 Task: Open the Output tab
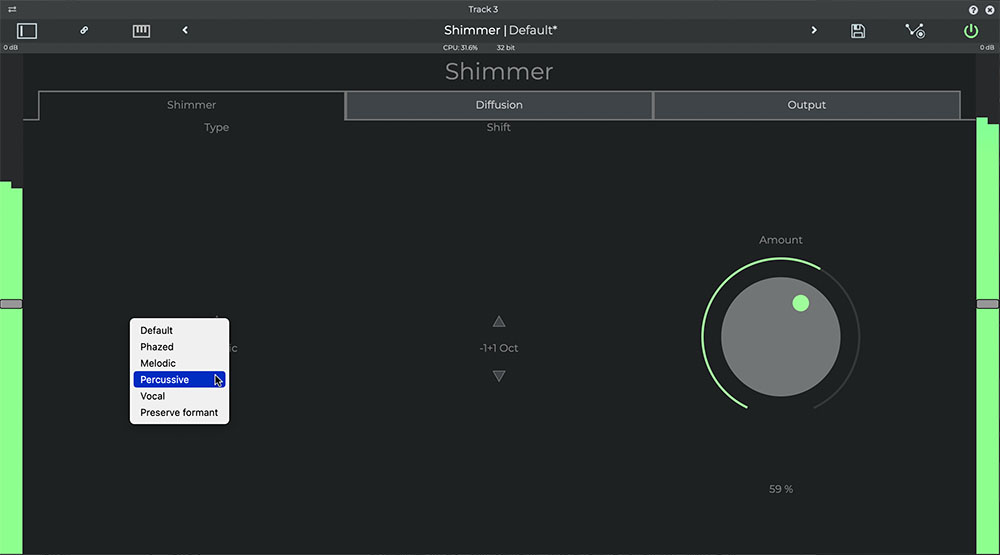click(806, 105)
